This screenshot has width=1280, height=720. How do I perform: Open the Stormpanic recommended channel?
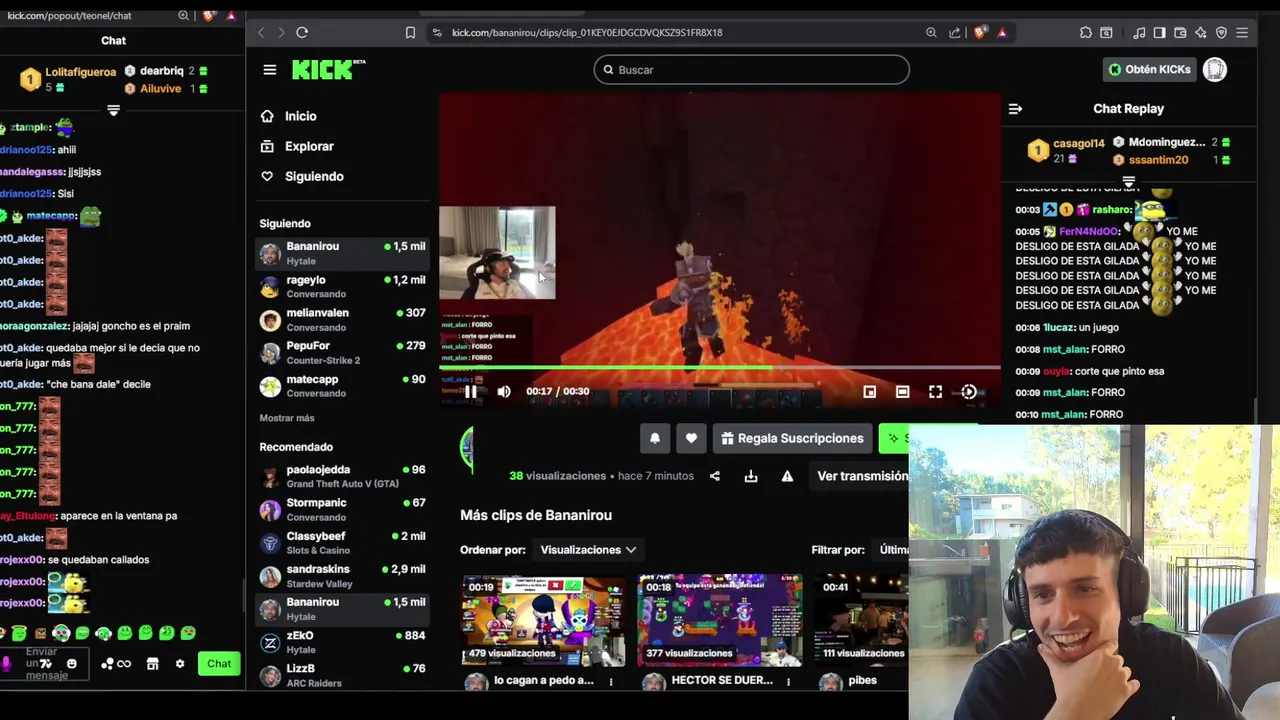(x=343, y=510)
